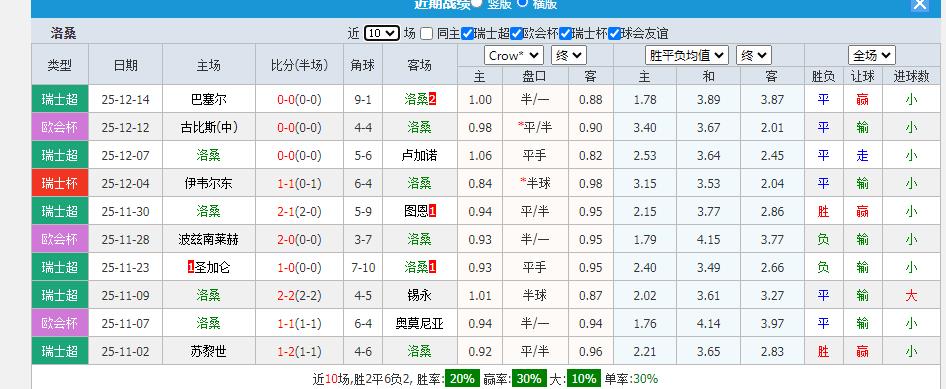
Task: Select the 竖版 radio button
Action: [477, 3]
